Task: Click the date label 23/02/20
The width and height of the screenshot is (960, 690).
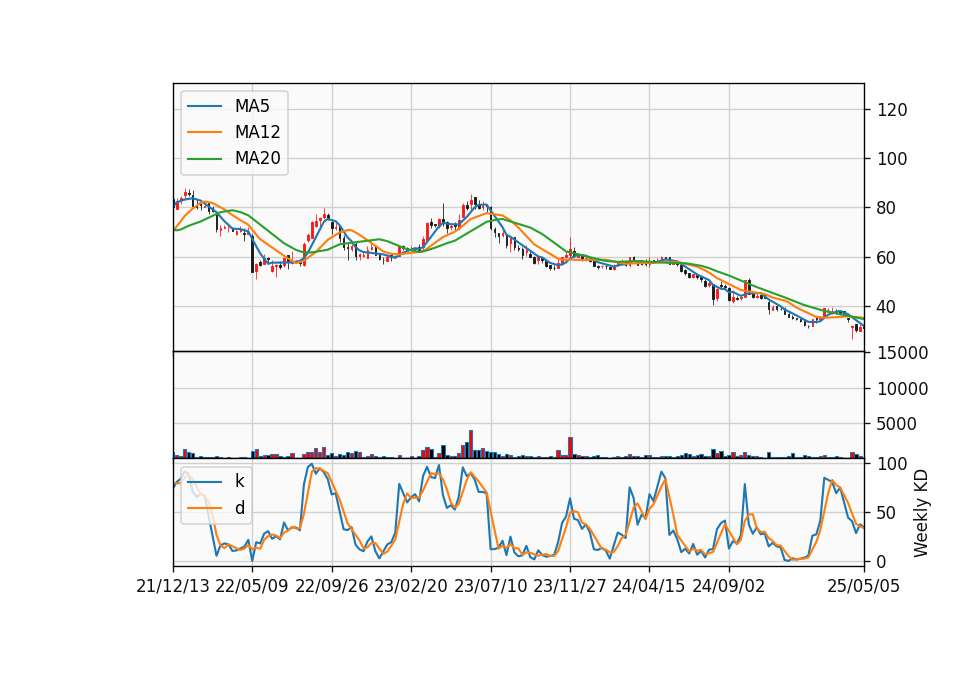Action: tap(411, 586)
